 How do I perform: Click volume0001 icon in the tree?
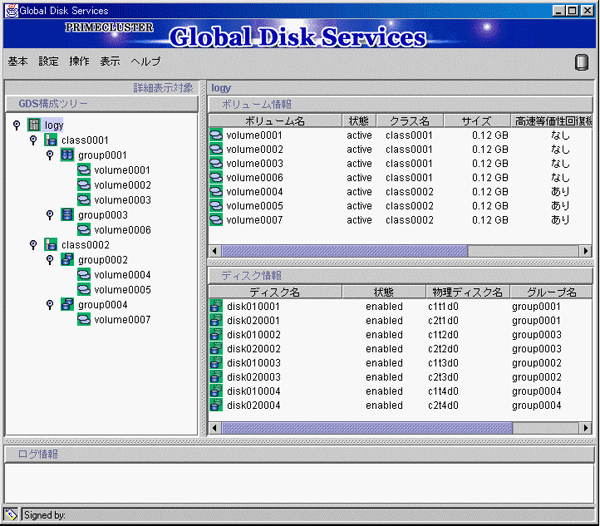pos(84,170)
